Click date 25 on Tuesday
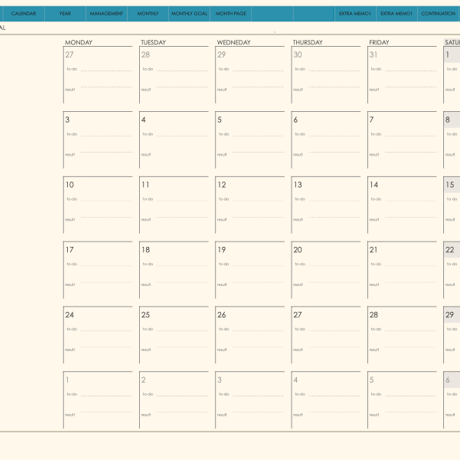This screenshot has height=460, width=460. [x=146, y=315]
